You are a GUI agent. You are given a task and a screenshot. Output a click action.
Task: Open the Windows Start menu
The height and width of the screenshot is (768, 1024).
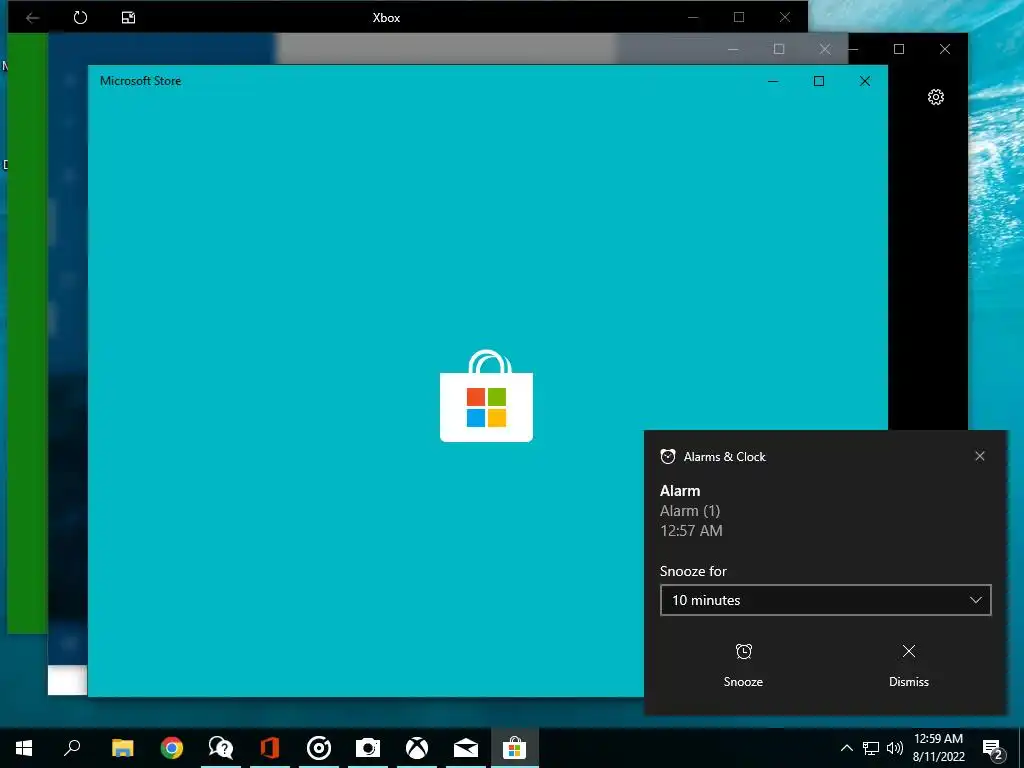[24, 748]
